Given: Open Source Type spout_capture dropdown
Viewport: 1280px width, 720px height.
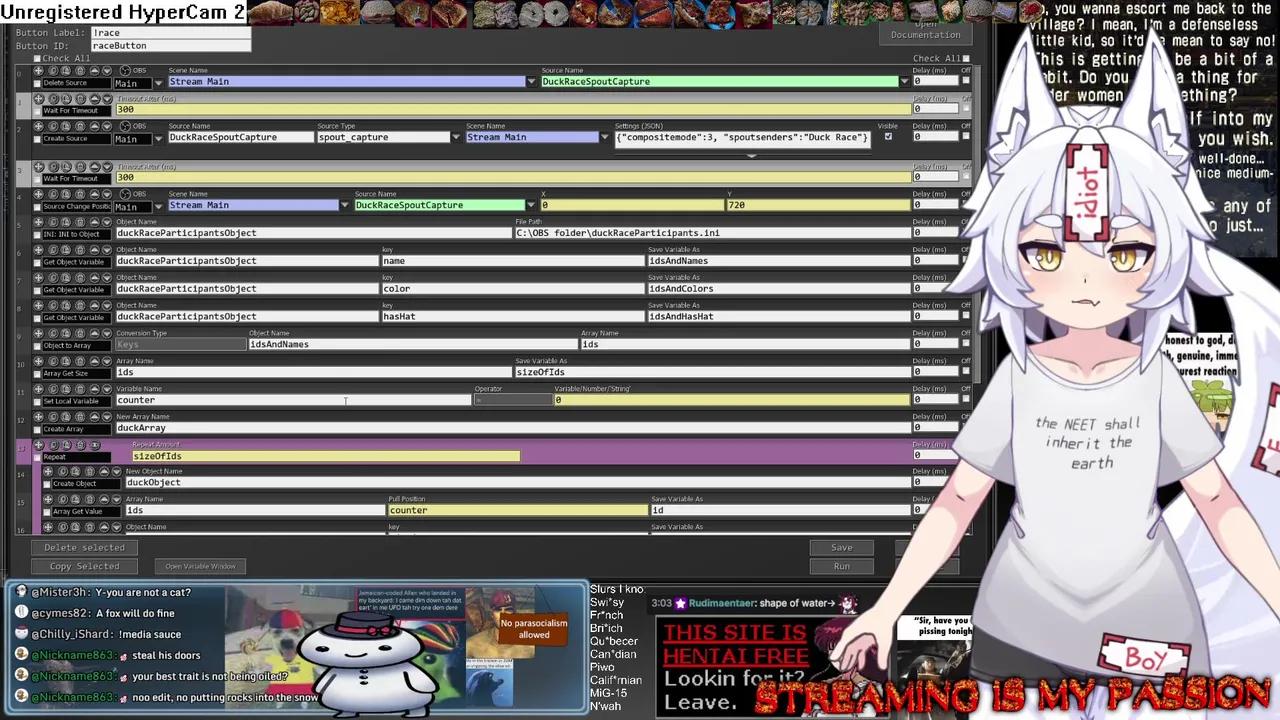Looking at the screenshot, I should click(x=456, y=137).
